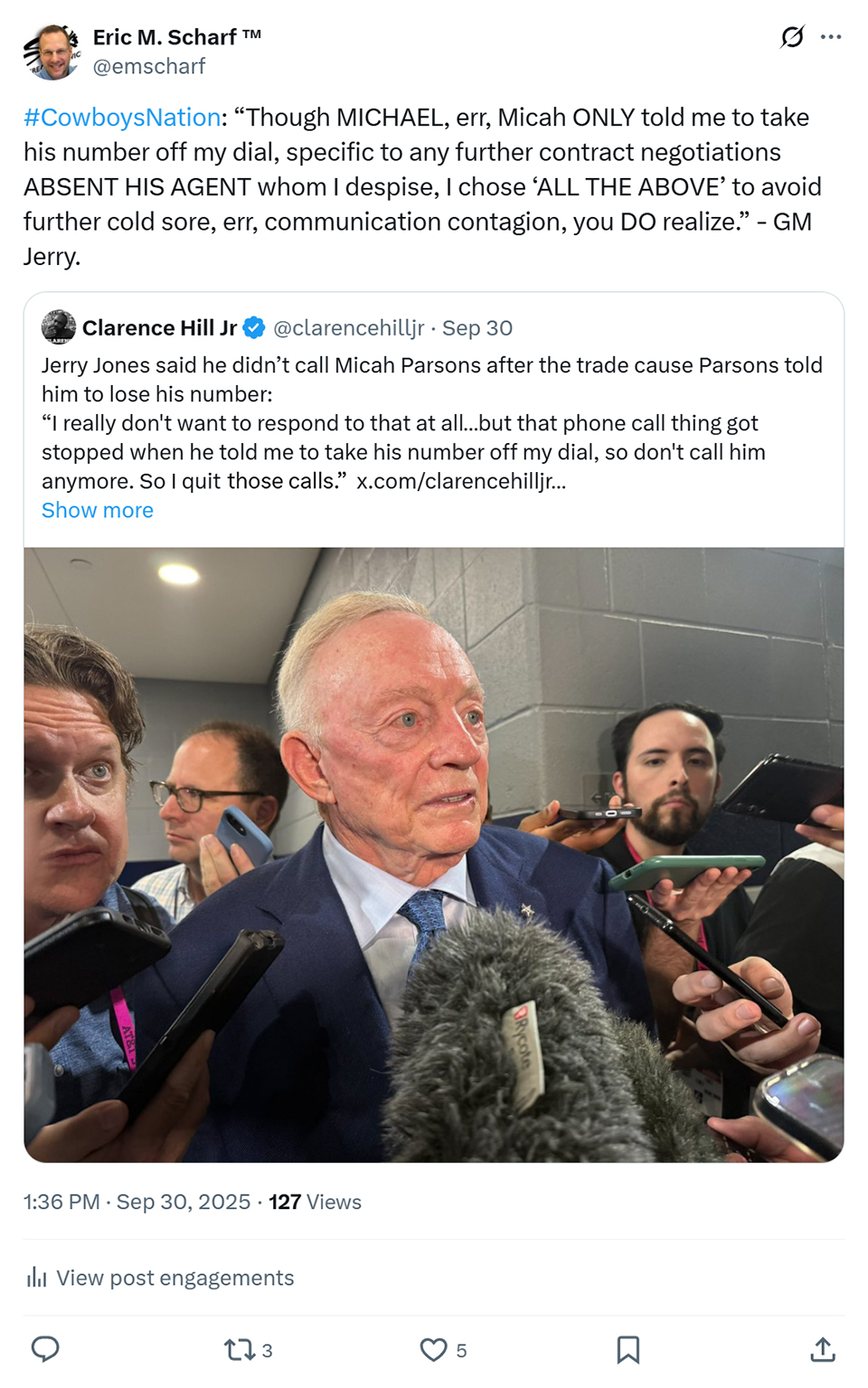Click the bar chart analytics icon
This screenshot has height=1388, width=868.
(x=36, y=1278)
